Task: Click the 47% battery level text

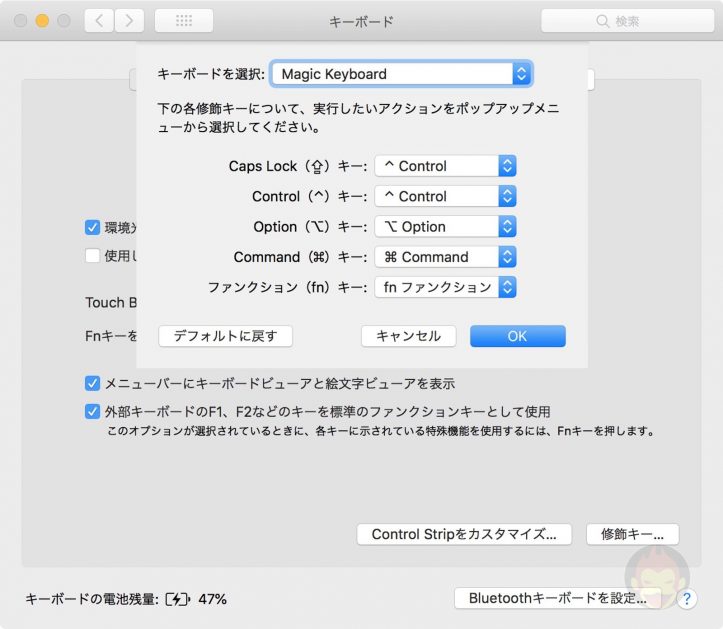Action: [213, 599]
